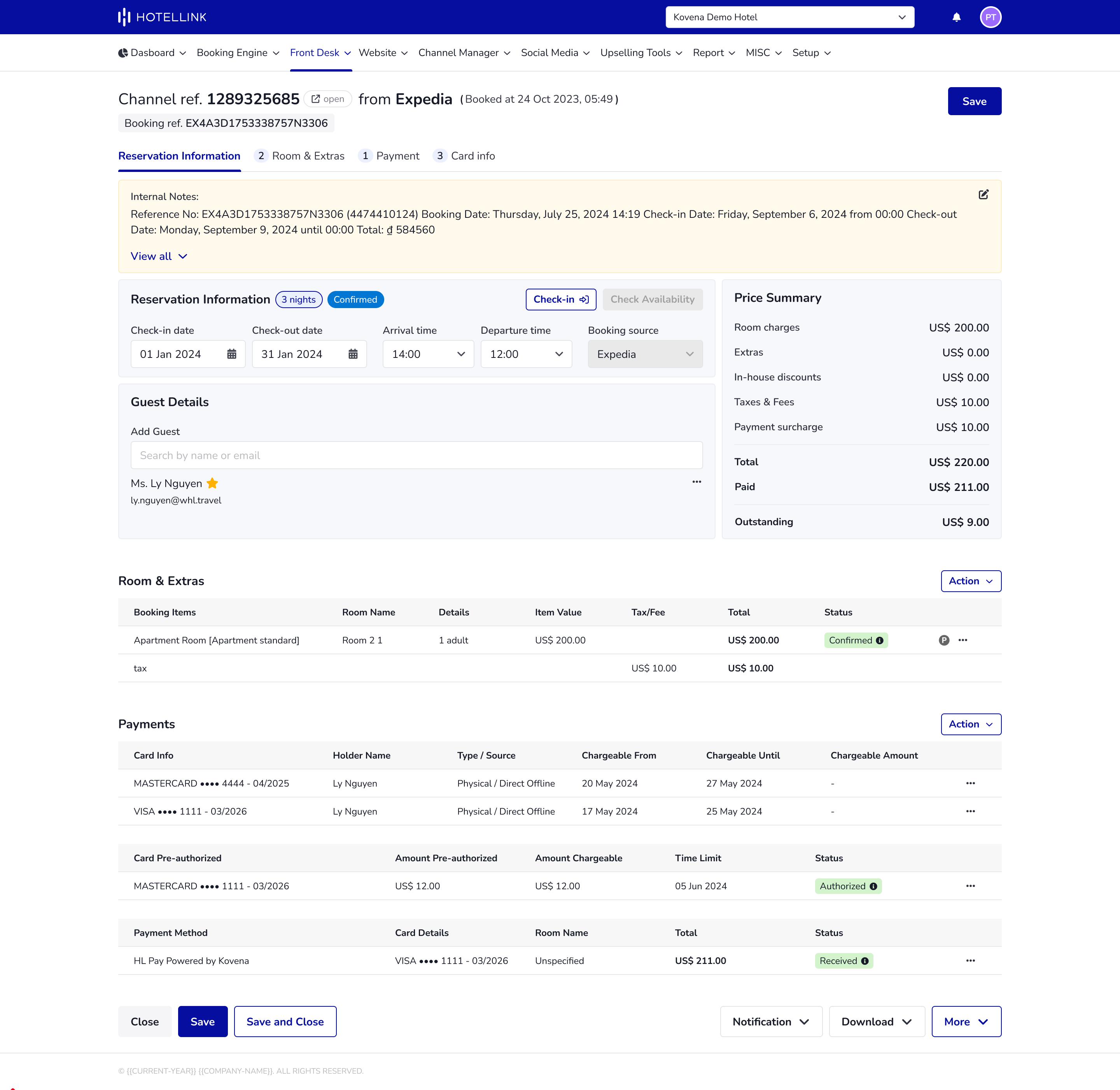Open the check-in date calendar picker
This screenshot has height=1090, width=1120.
[231, 354]
